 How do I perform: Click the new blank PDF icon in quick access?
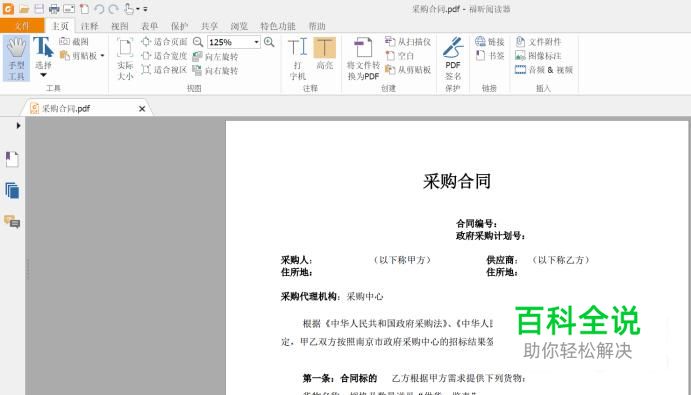point(84,9)
